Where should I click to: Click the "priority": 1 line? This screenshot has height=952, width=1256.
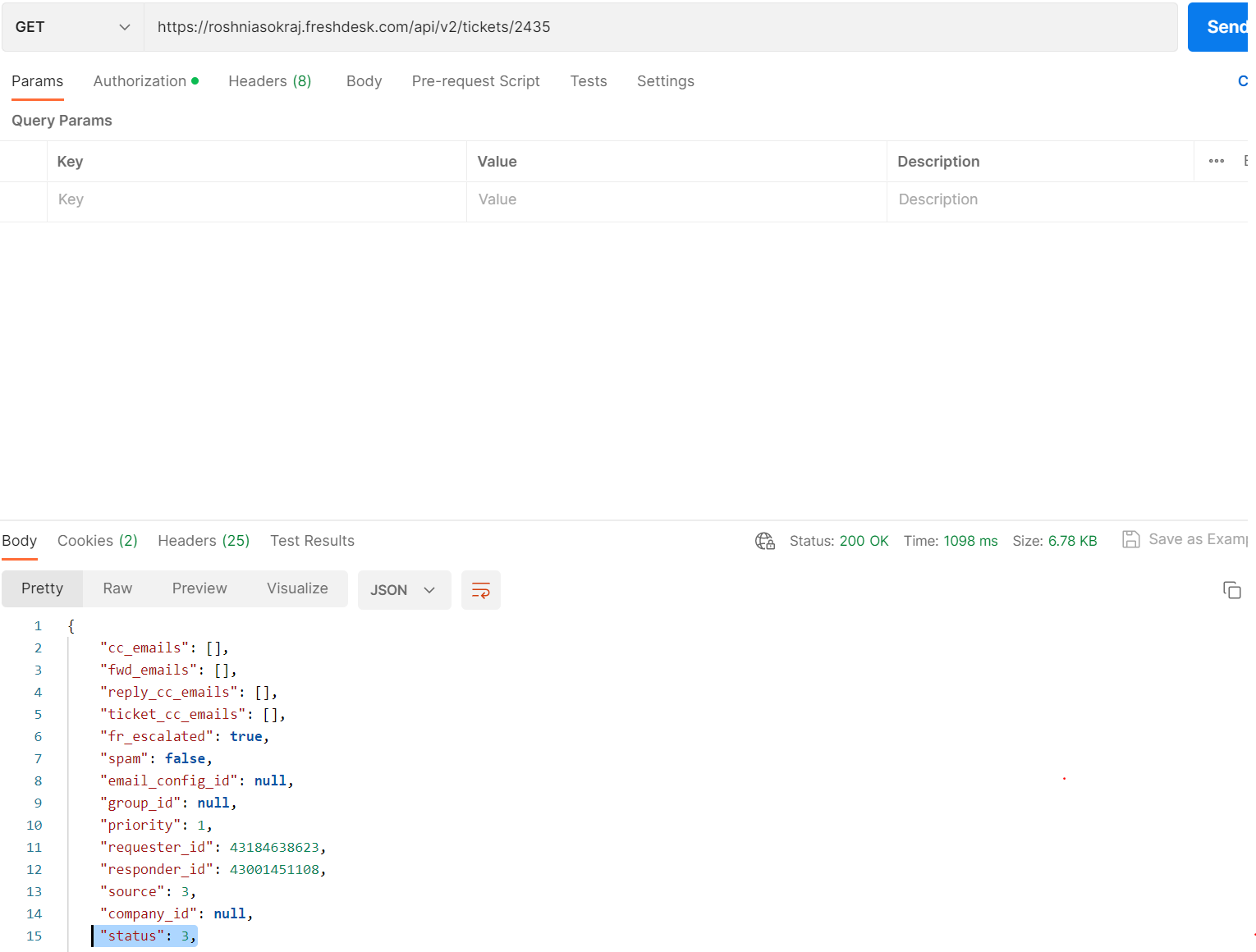(x=156, y=826)
